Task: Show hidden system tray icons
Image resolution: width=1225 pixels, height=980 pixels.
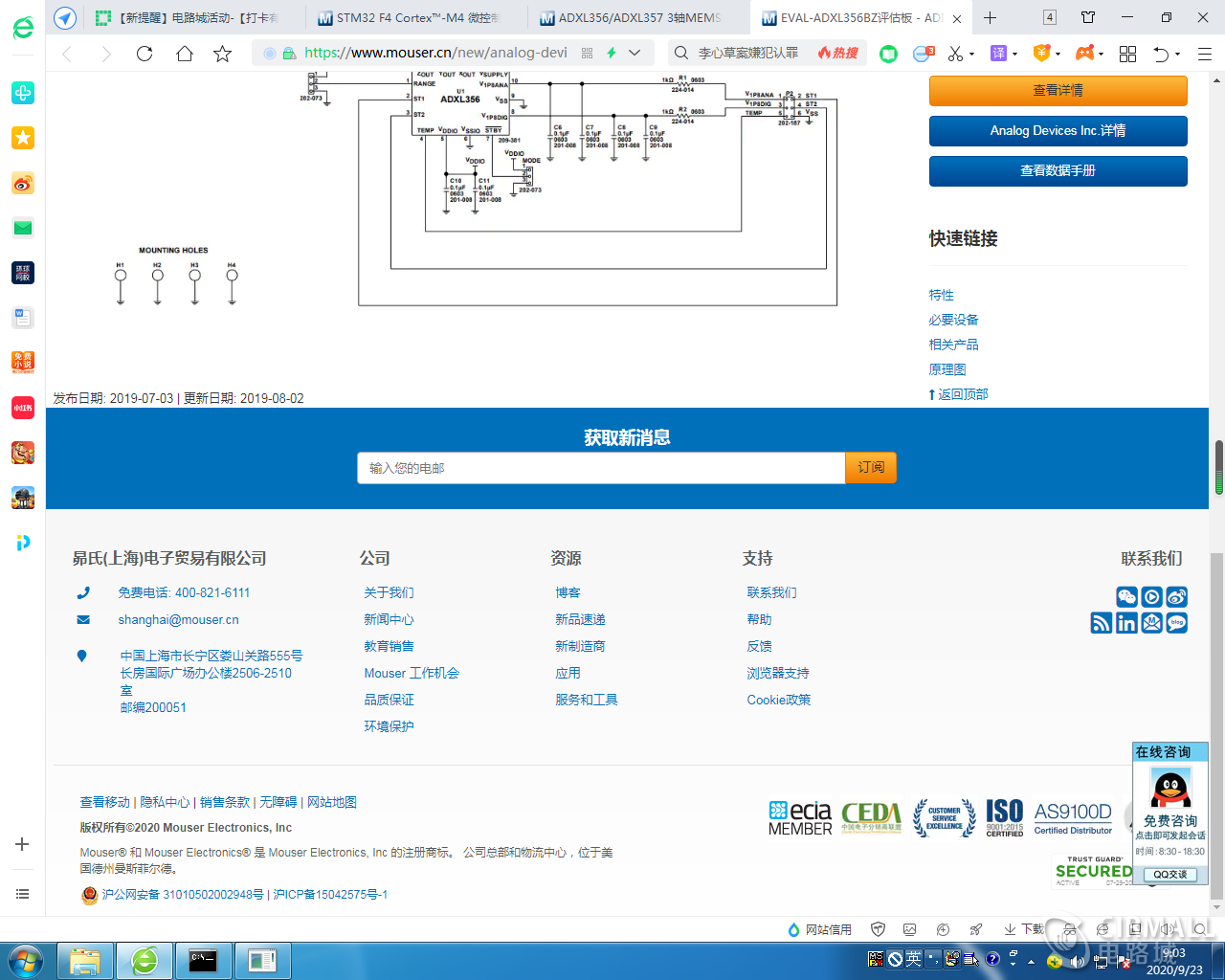Action: coord(1031,961)
